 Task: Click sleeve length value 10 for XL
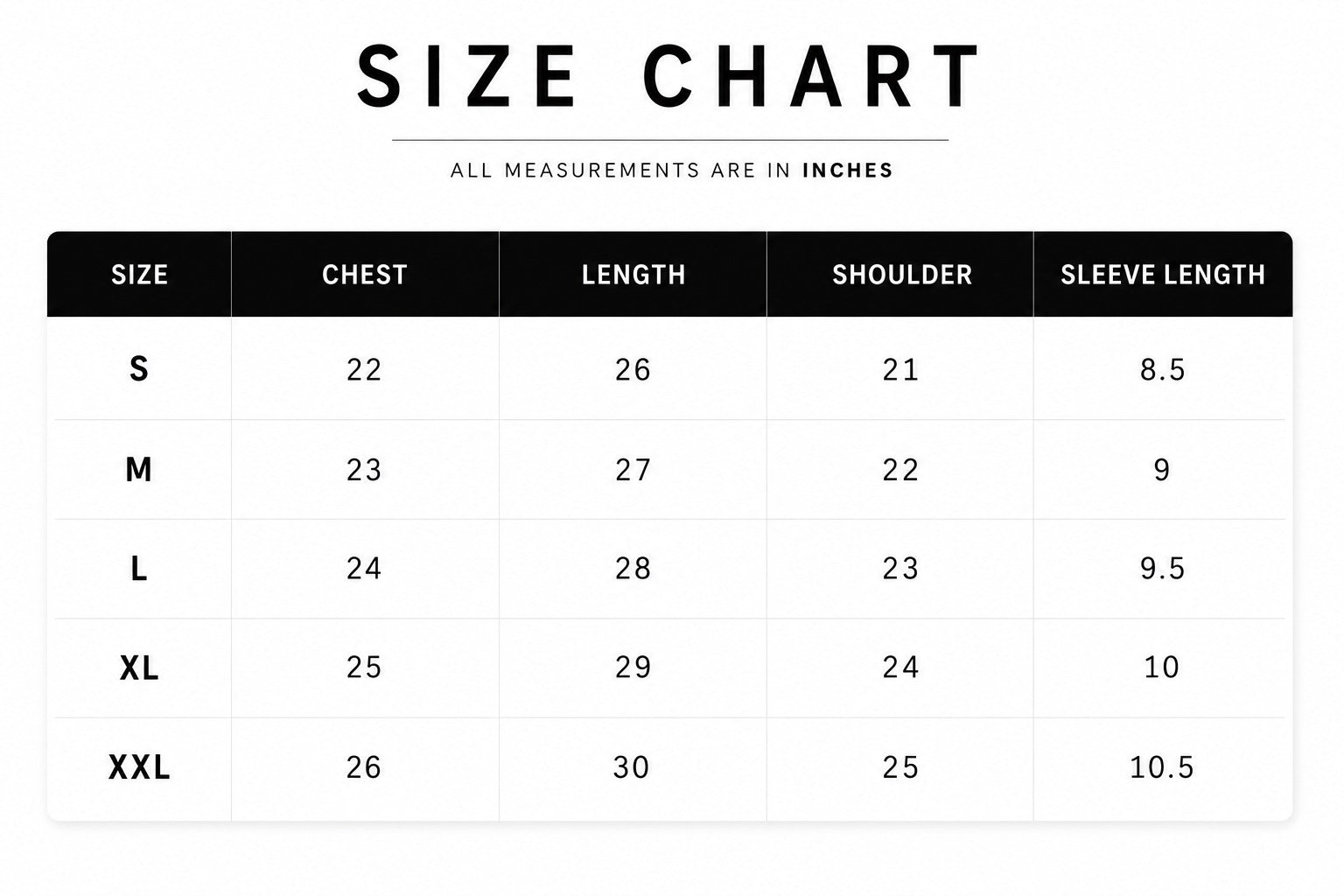(1162, 668)
